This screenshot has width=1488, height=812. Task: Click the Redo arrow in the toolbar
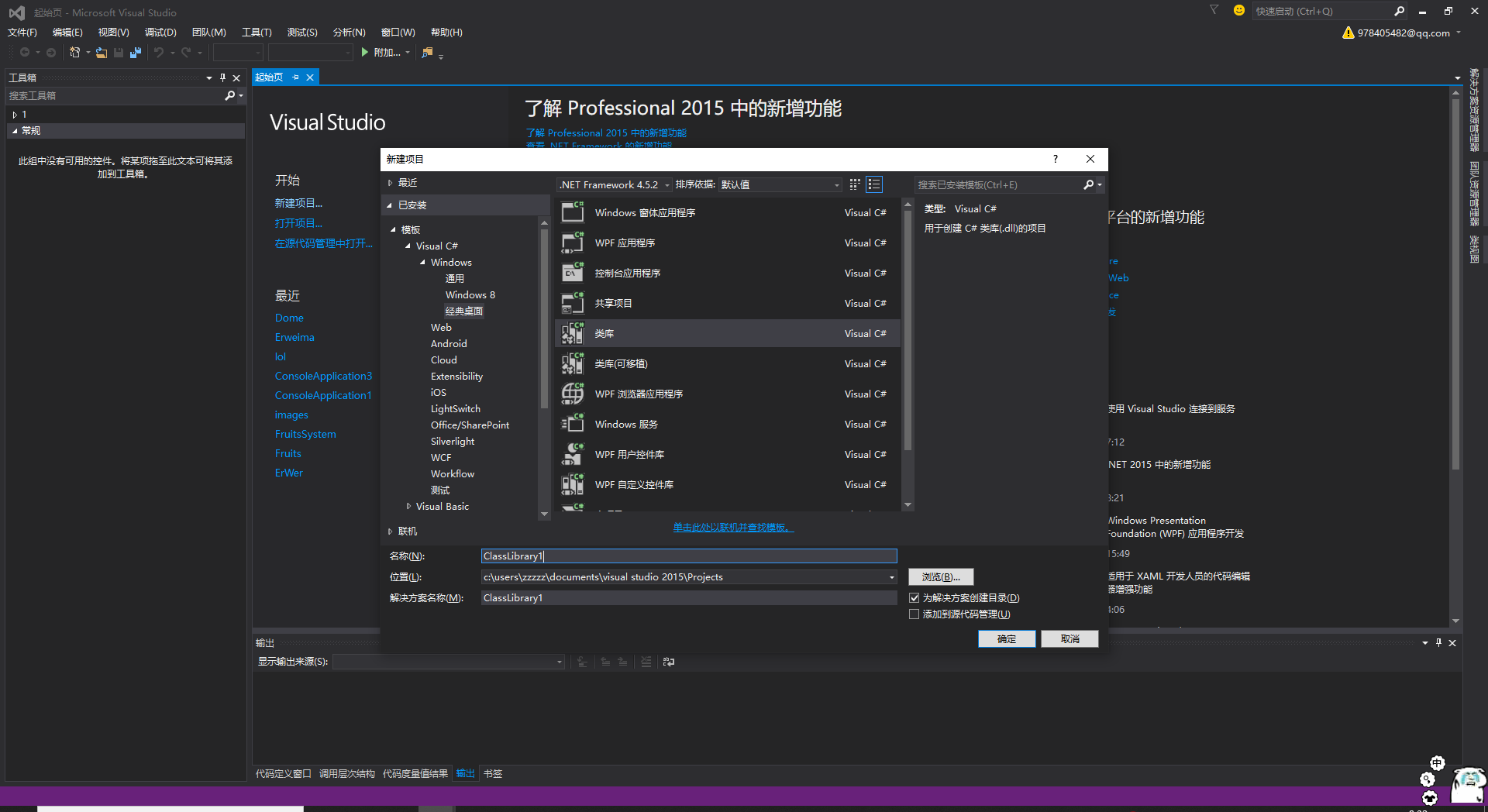(186, 53)
